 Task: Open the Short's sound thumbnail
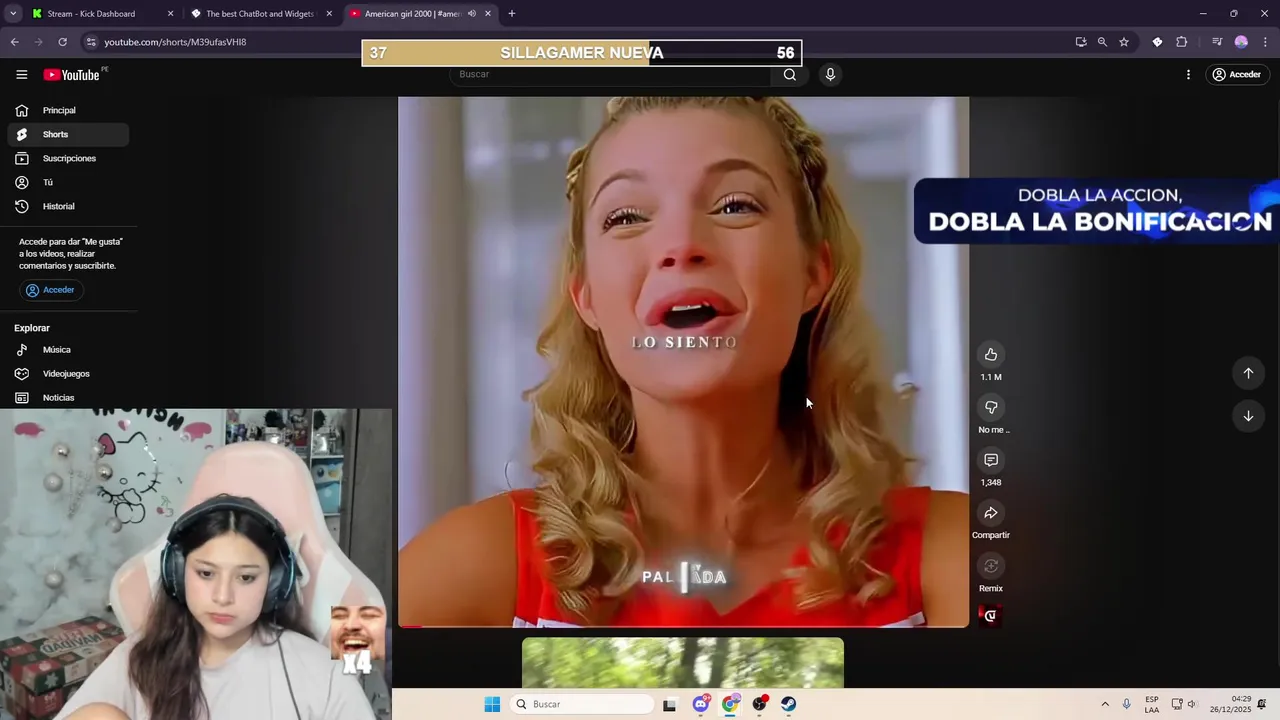coord(990,615)
